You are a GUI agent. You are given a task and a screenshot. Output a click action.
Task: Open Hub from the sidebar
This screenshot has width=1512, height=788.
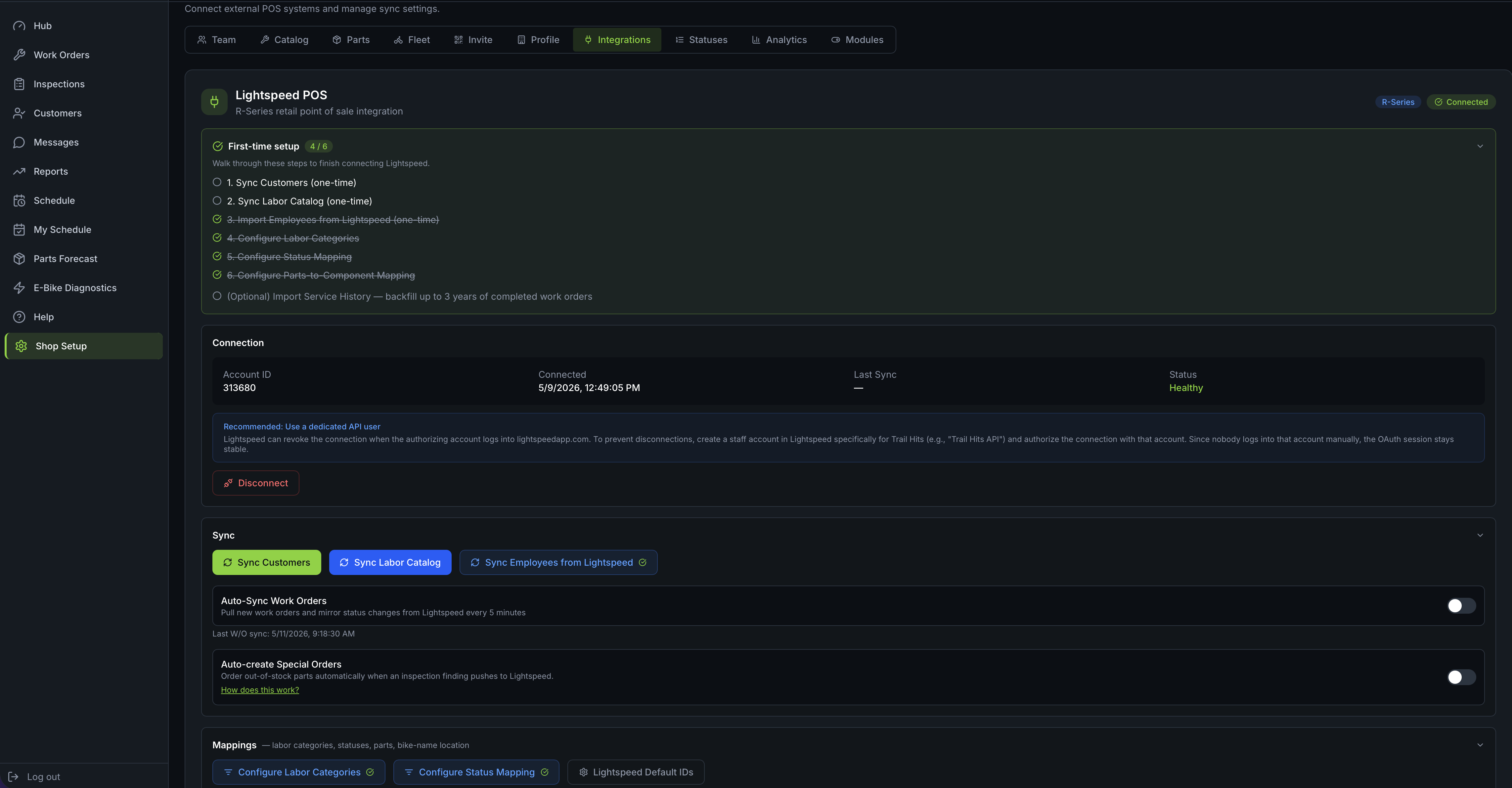click(x=83, y=26)
